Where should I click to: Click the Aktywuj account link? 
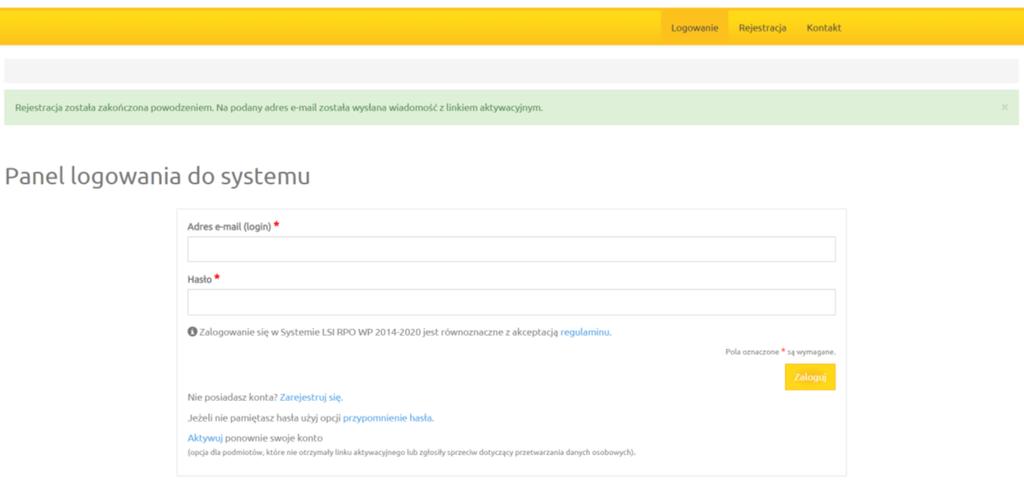pyautogui.click(x=205, y=438)
